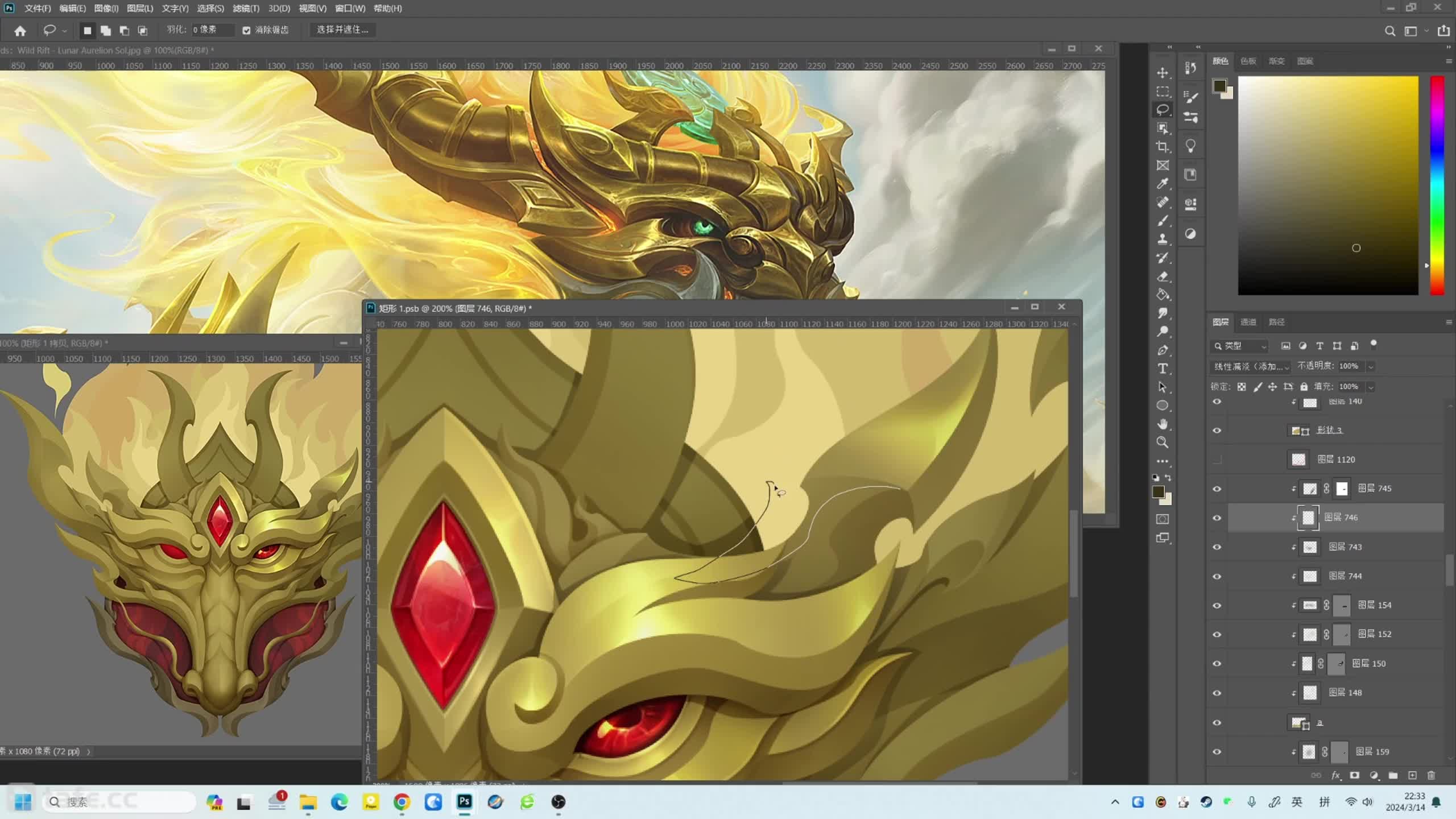
Task: Switch to the 路径 paths tab
Action: [x=1276, y=322]
